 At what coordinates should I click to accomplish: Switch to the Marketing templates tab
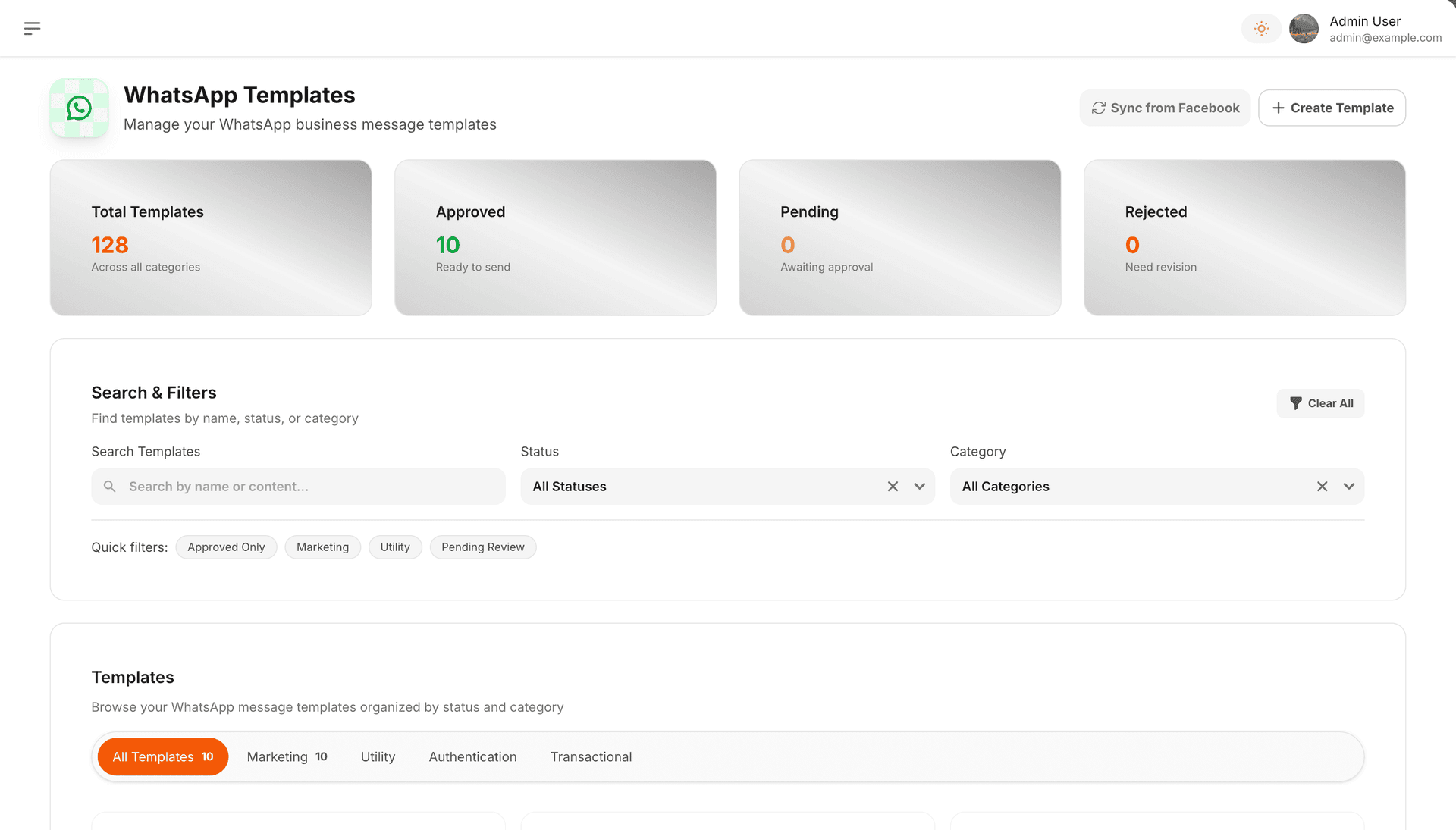click(287, 756)
